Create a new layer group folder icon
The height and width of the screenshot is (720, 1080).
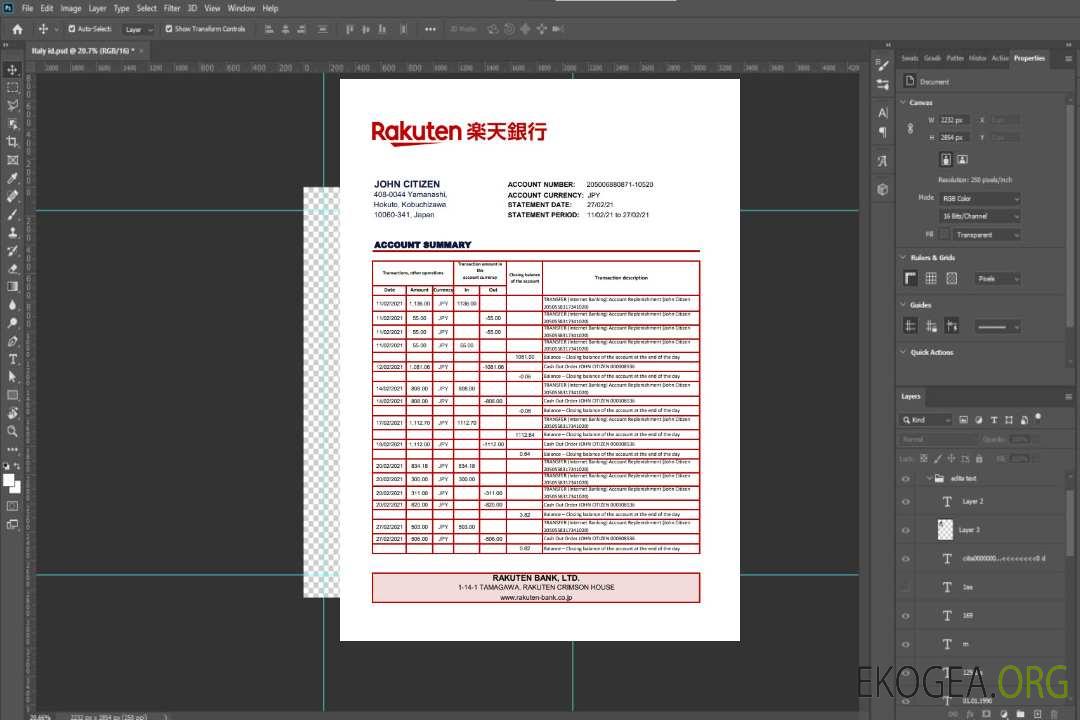[1020, 714]
